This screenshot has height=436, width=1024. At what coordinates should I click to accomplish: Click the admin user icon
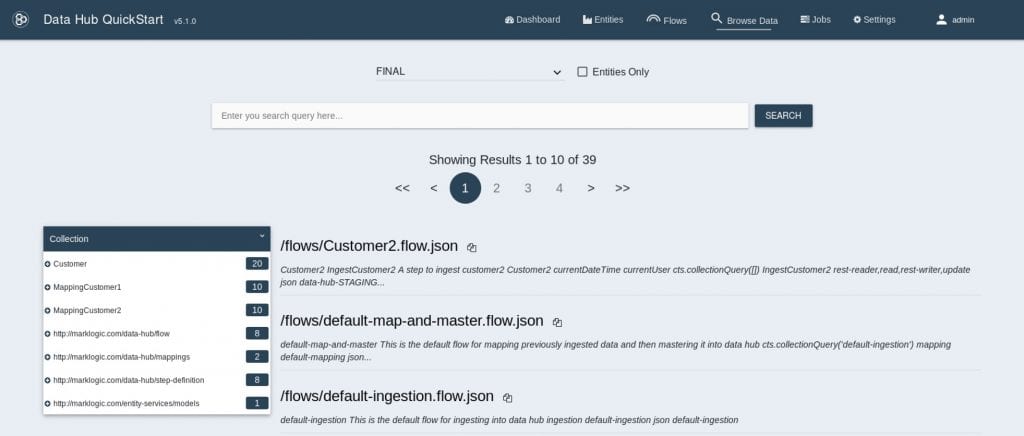point(941,19)
